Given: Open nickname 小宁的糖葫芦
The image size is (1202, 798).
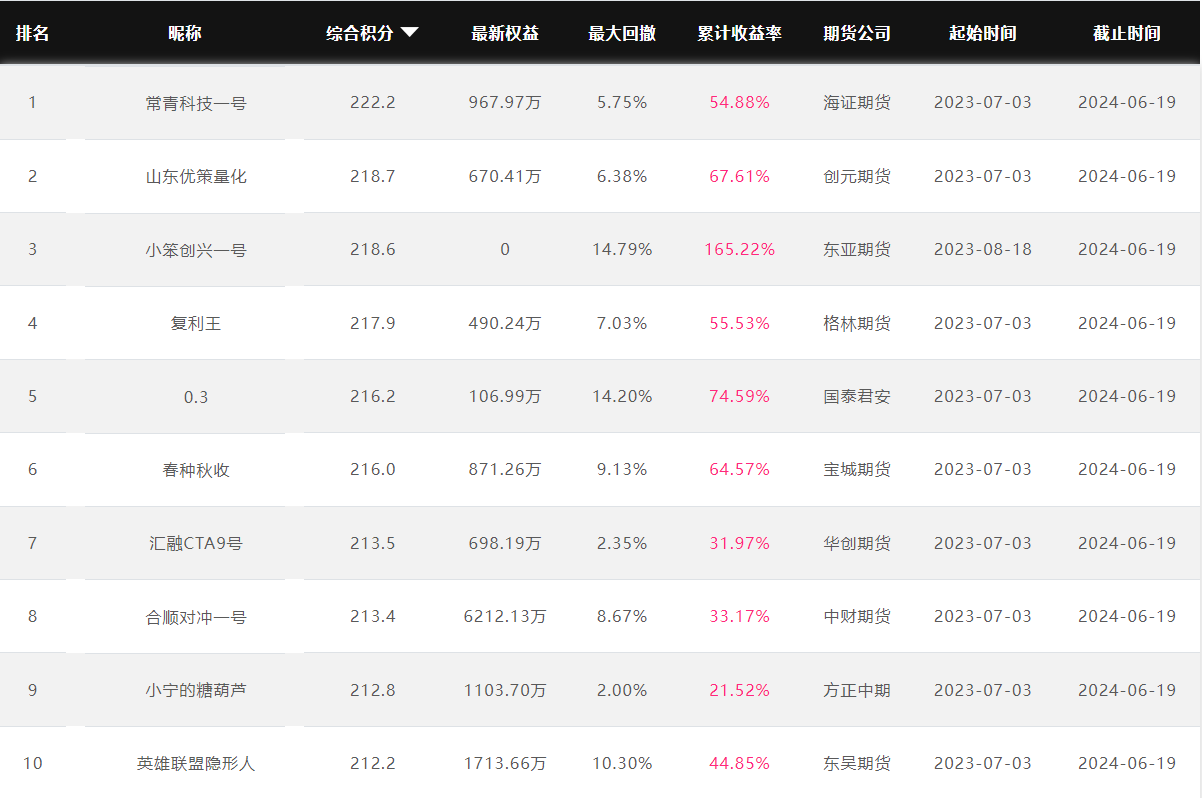Looking at the screenshot, I should pos(196,690).
